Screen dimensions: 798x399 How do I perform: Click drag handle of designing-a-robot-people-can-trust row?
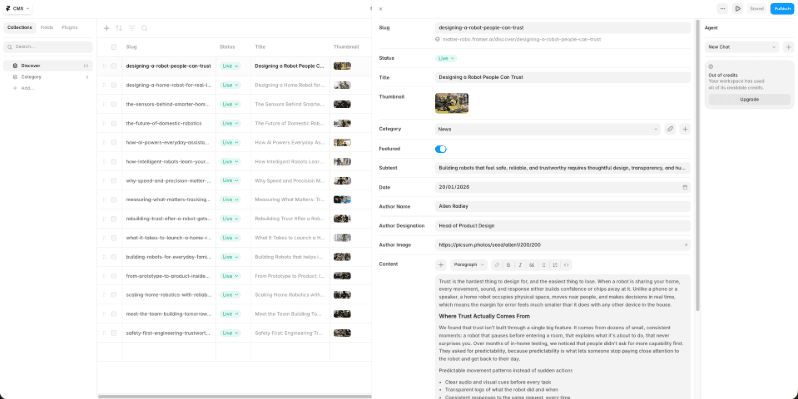click(x=104, y=66)
